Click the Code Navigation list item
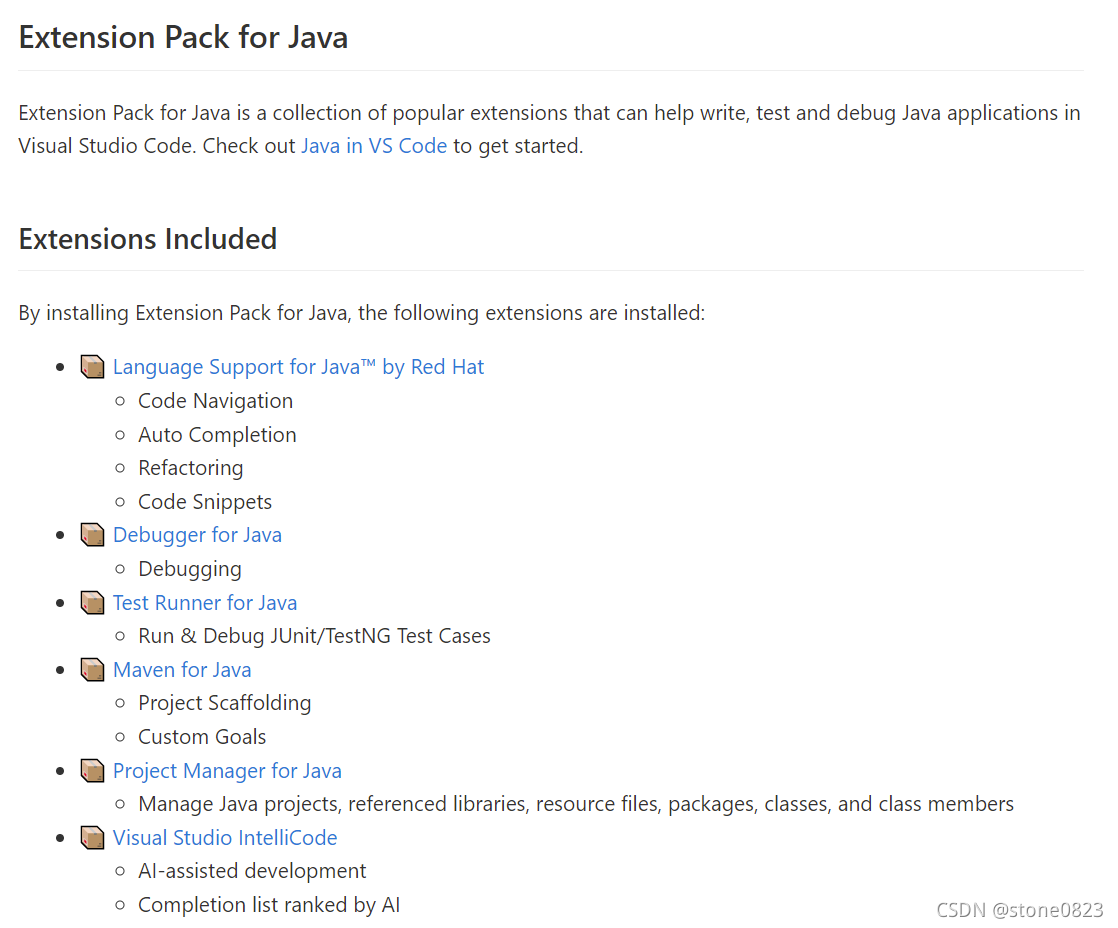 point(215,401)
